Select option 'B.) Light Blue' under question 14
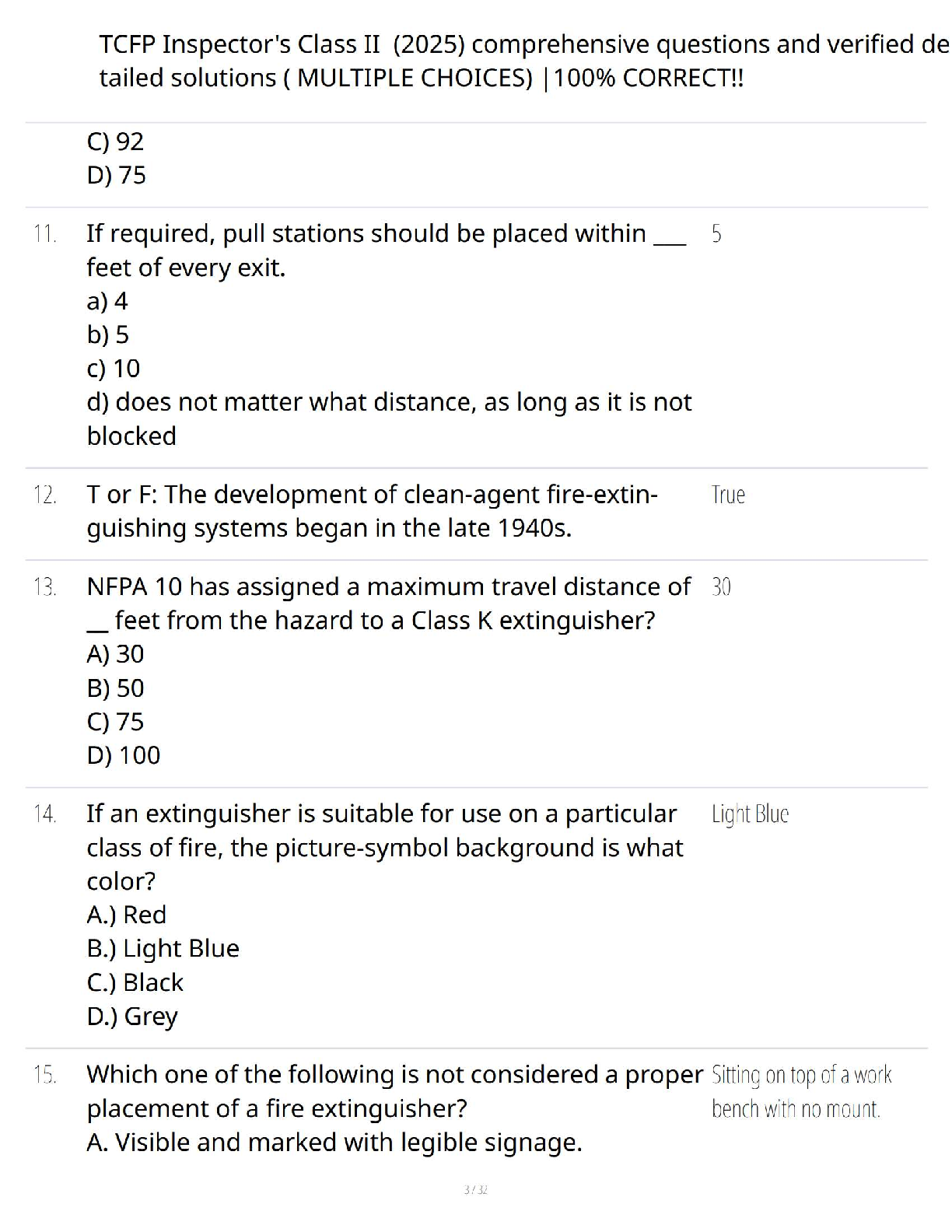The image size is (952, 1232). [x=163, y=949]
